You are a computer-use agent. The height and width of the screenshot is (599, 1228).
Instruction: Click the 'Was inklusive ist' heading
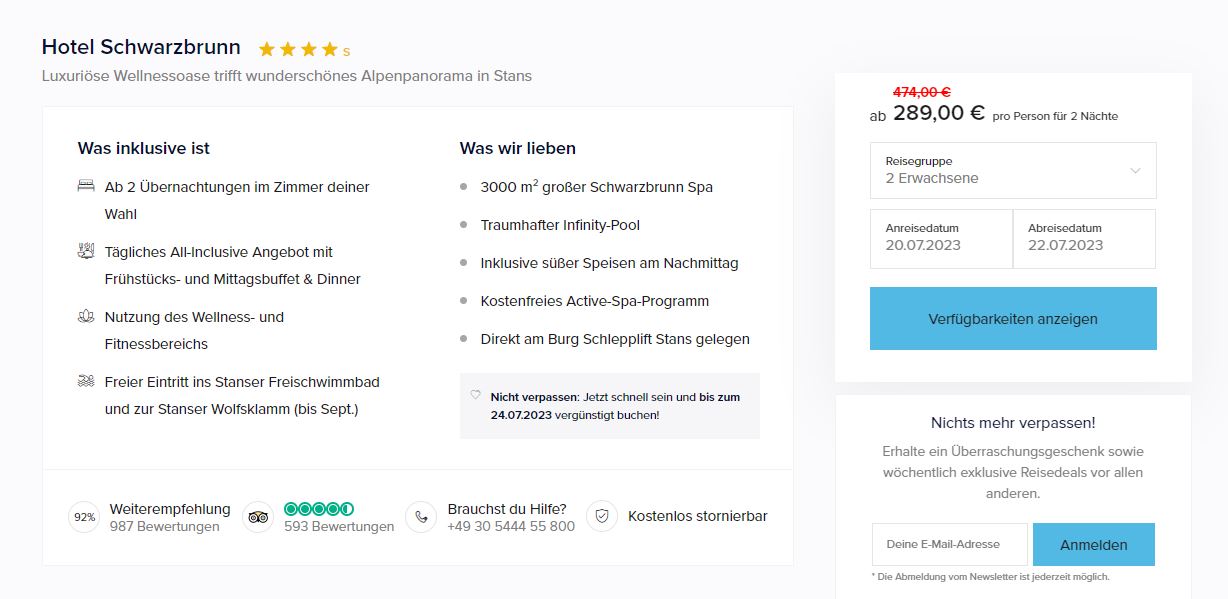click(x=144, y=148)
